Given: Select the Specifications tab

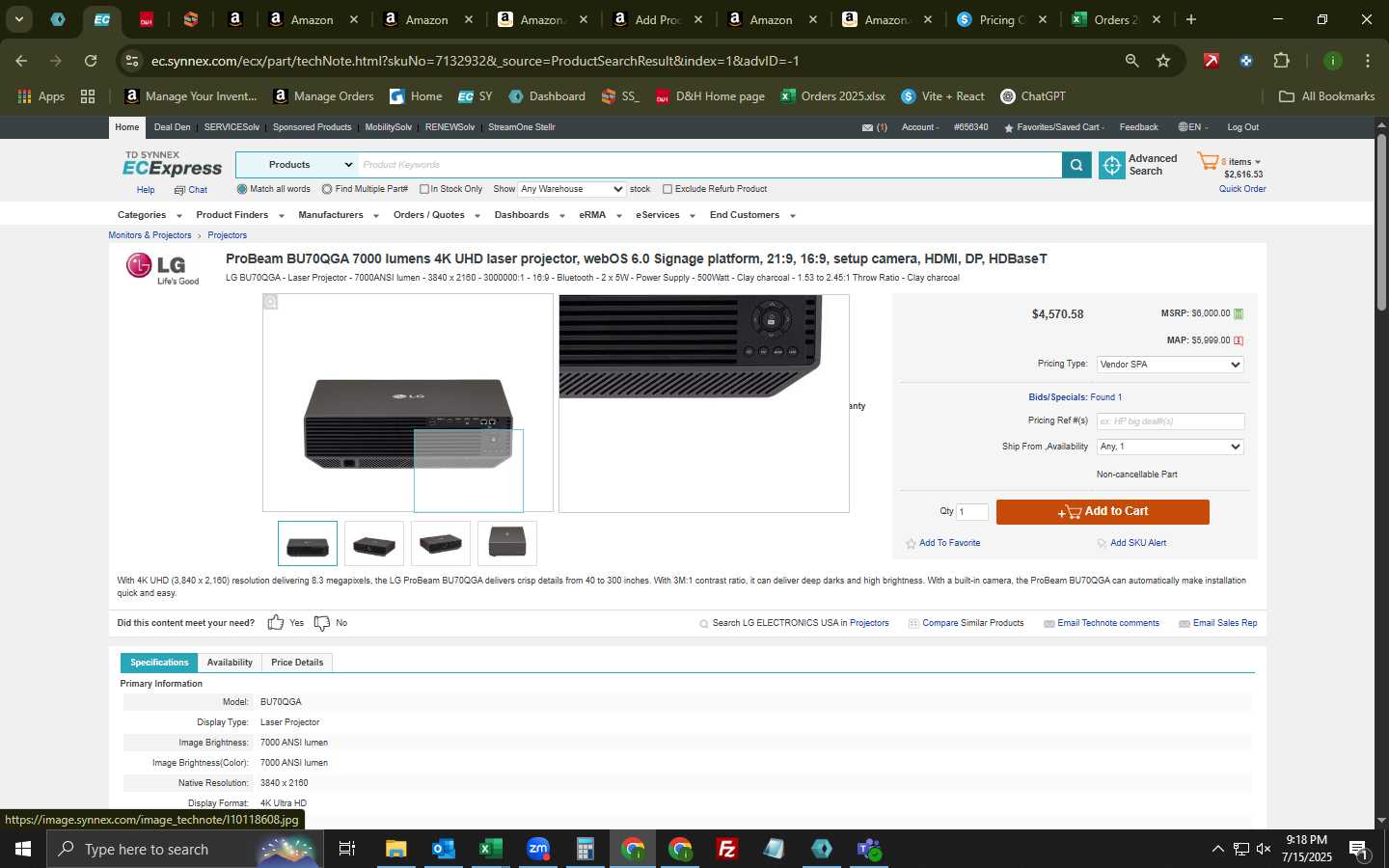Looking at the screenshot, I should coord(159,663).
